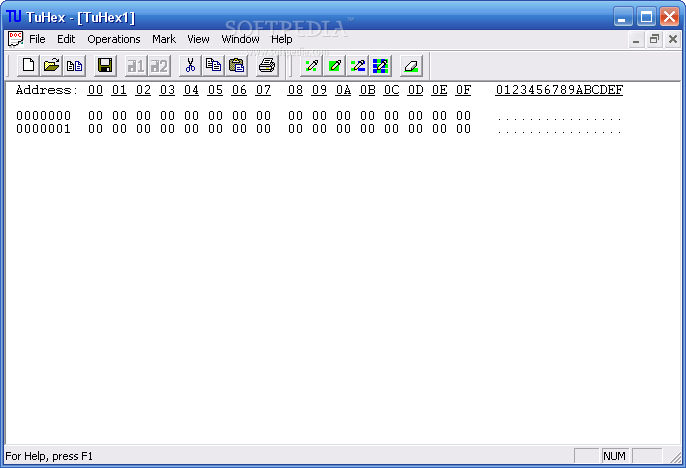Screen dimensions: 686x468
Task: Click the compare two documents icon
Action: click(74, 66)
